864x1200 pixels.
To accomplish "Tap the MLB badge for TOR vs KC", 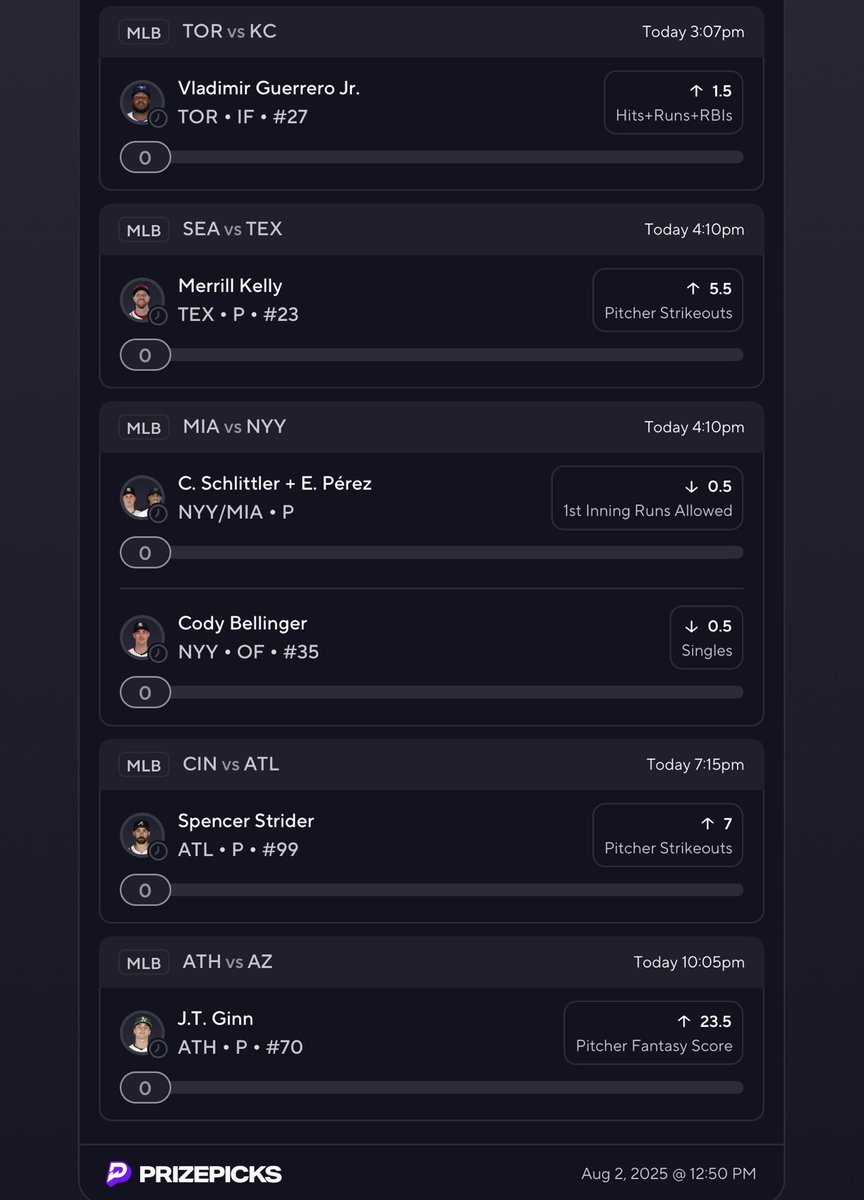I will 144,32.
